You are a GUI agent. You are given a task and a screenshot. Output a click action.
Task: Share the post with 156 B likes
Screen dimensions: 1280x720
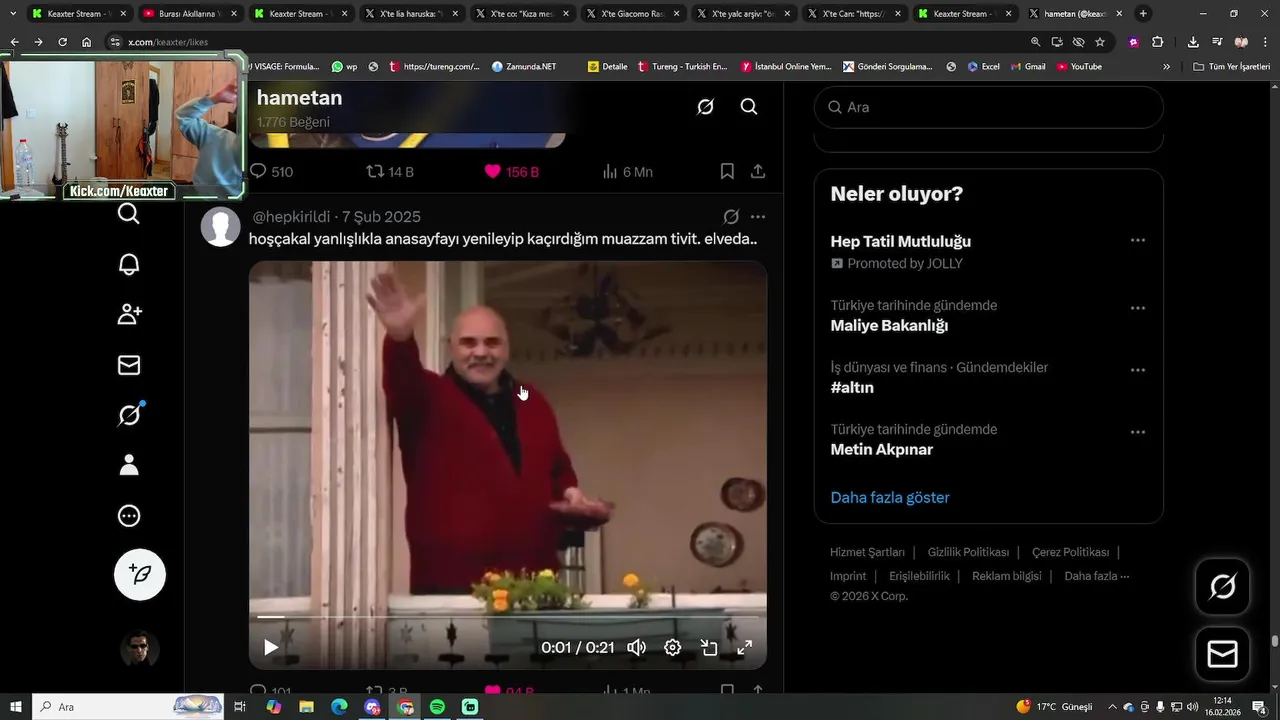coord(758,172)
